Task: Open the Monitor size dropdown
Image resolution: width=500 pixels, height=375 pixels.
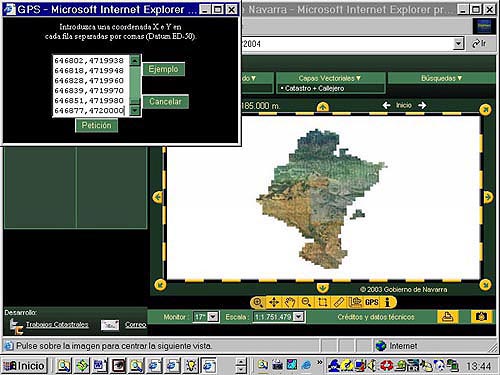Action: click(213, 317)
